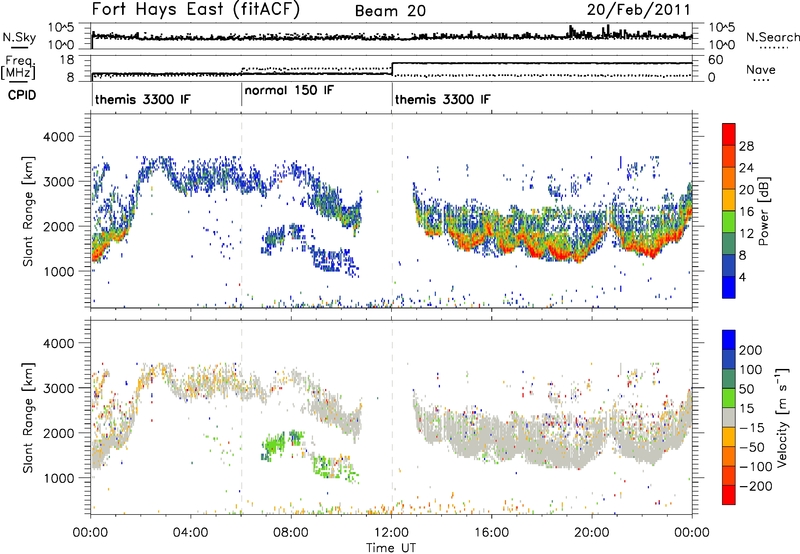Click the 'Power [dB]' colorbar title
This screenshot has width=800, height=554.
click(x=763, y=211)
